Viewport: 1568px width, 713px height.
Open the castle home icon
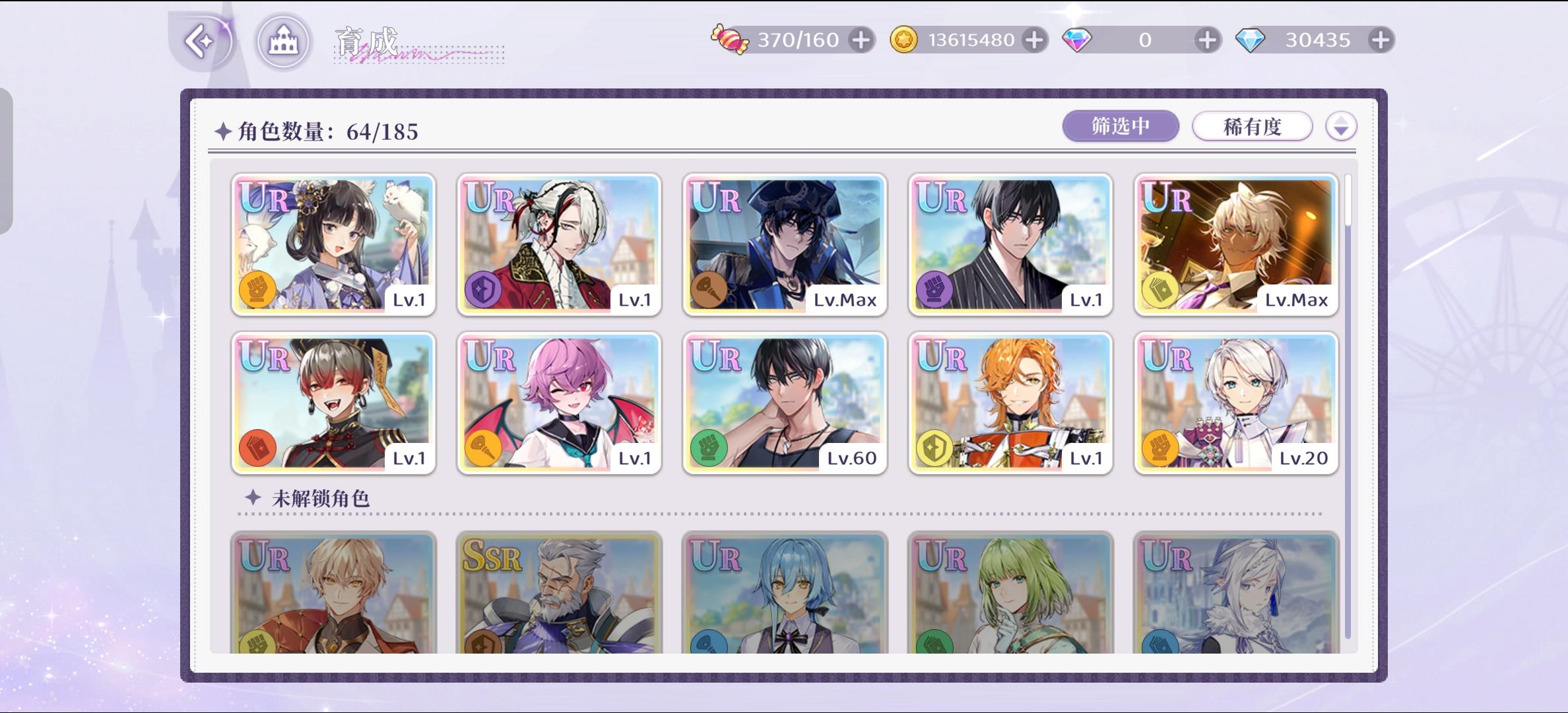click(283, 42)
